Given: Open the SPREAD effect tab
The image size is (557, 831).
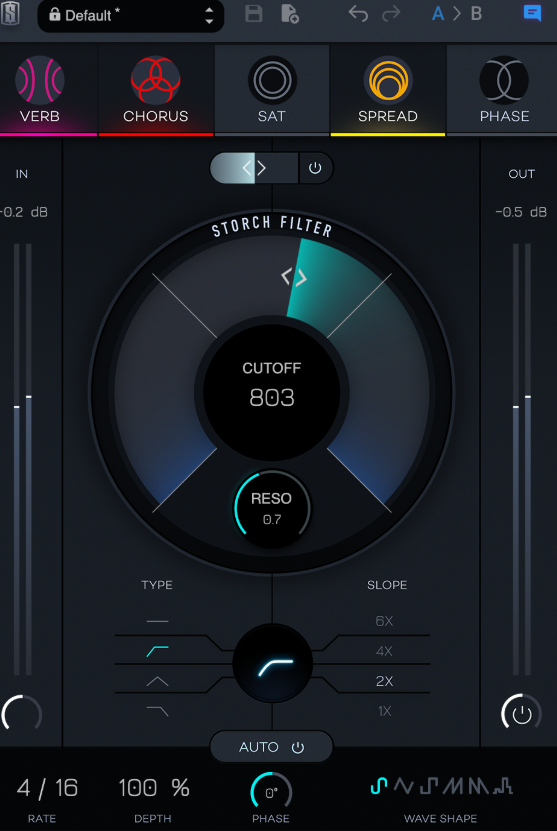Looking at the screenshot, I should [x=387, y=90].
